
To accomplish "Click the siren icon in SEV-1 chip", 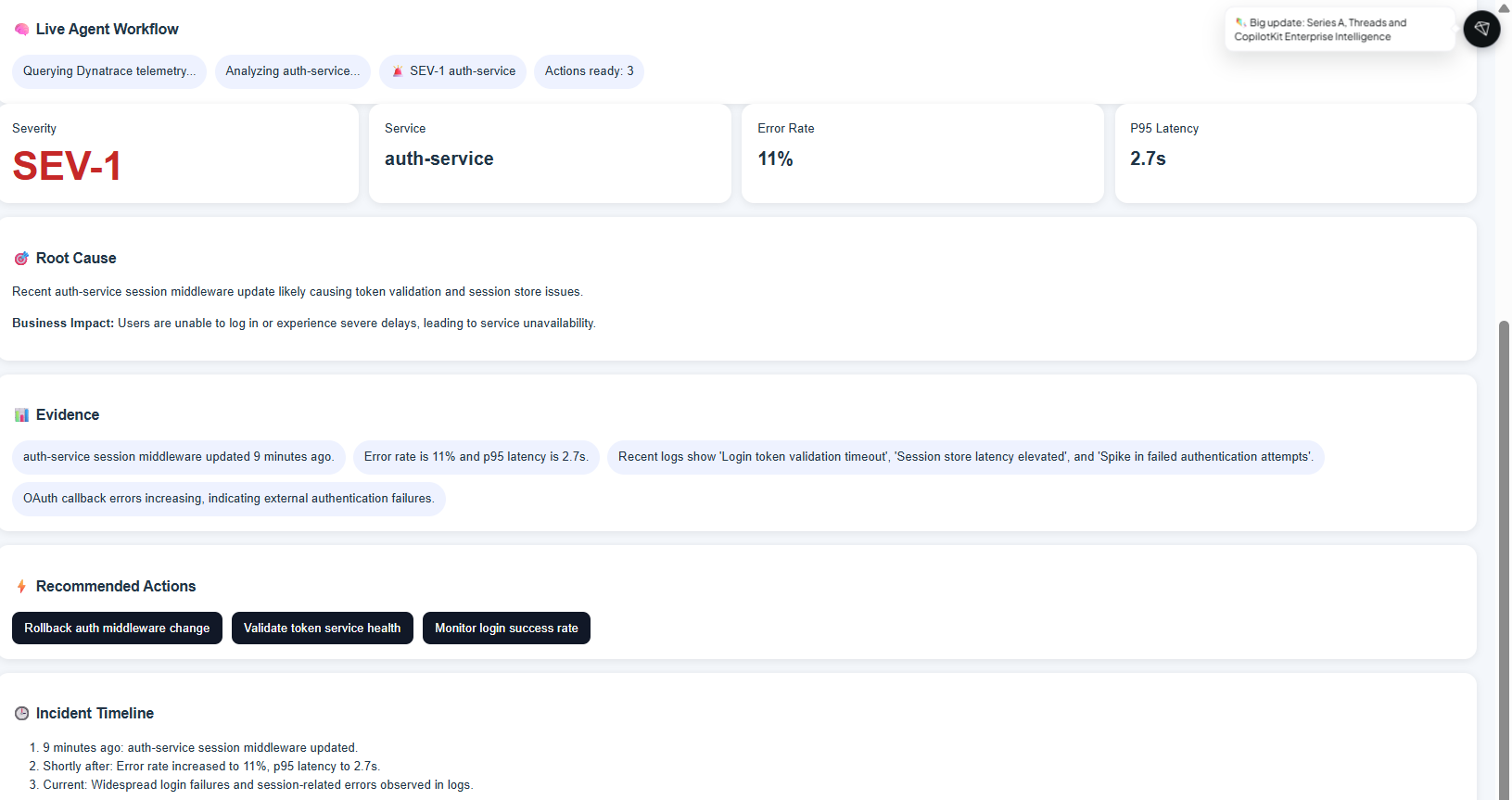I will (x=397, y=71).
